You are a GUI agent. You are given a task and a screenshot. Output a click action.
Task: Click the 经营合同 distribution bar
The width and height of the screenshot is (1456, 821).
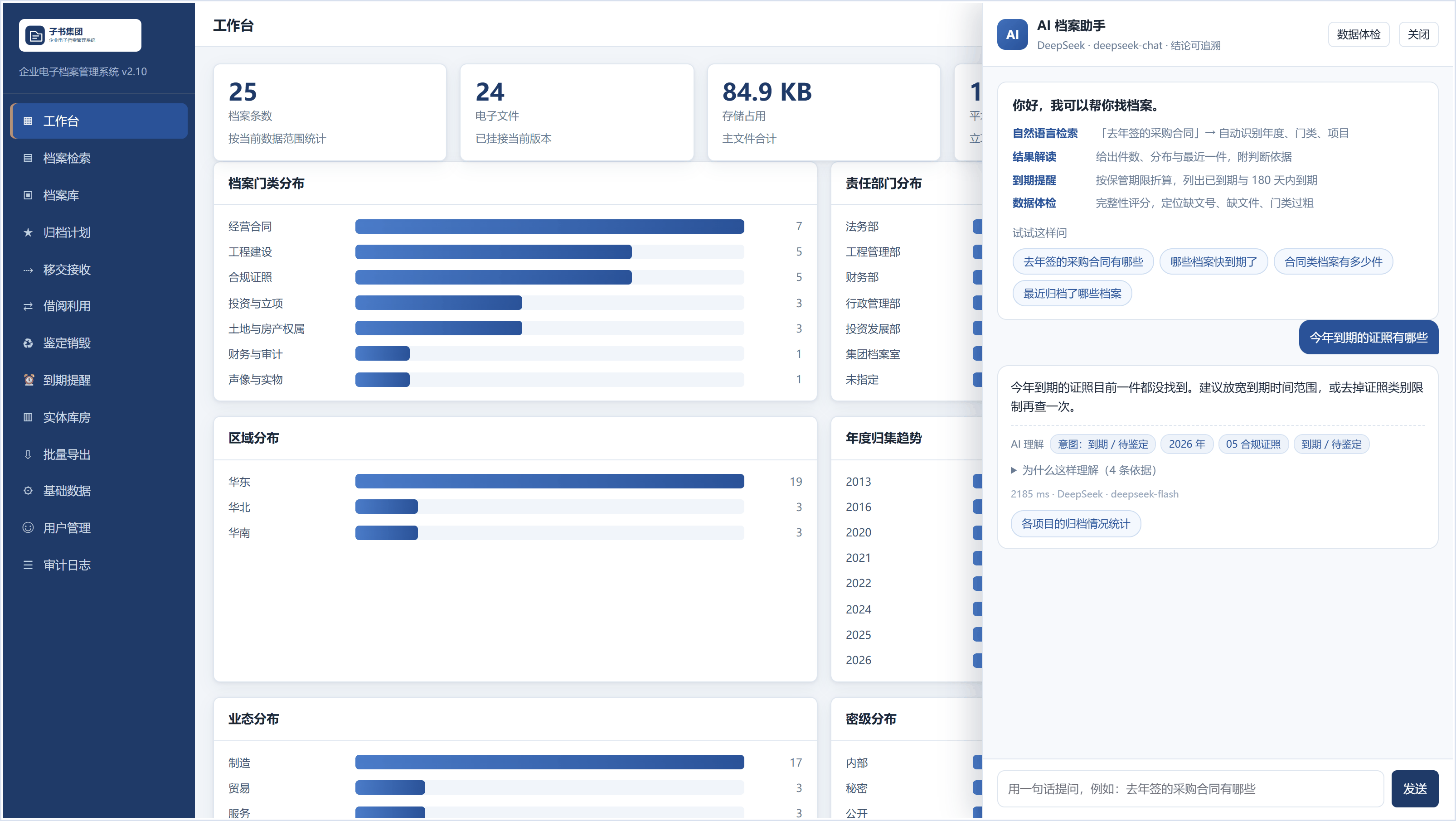tap(549, 227)
